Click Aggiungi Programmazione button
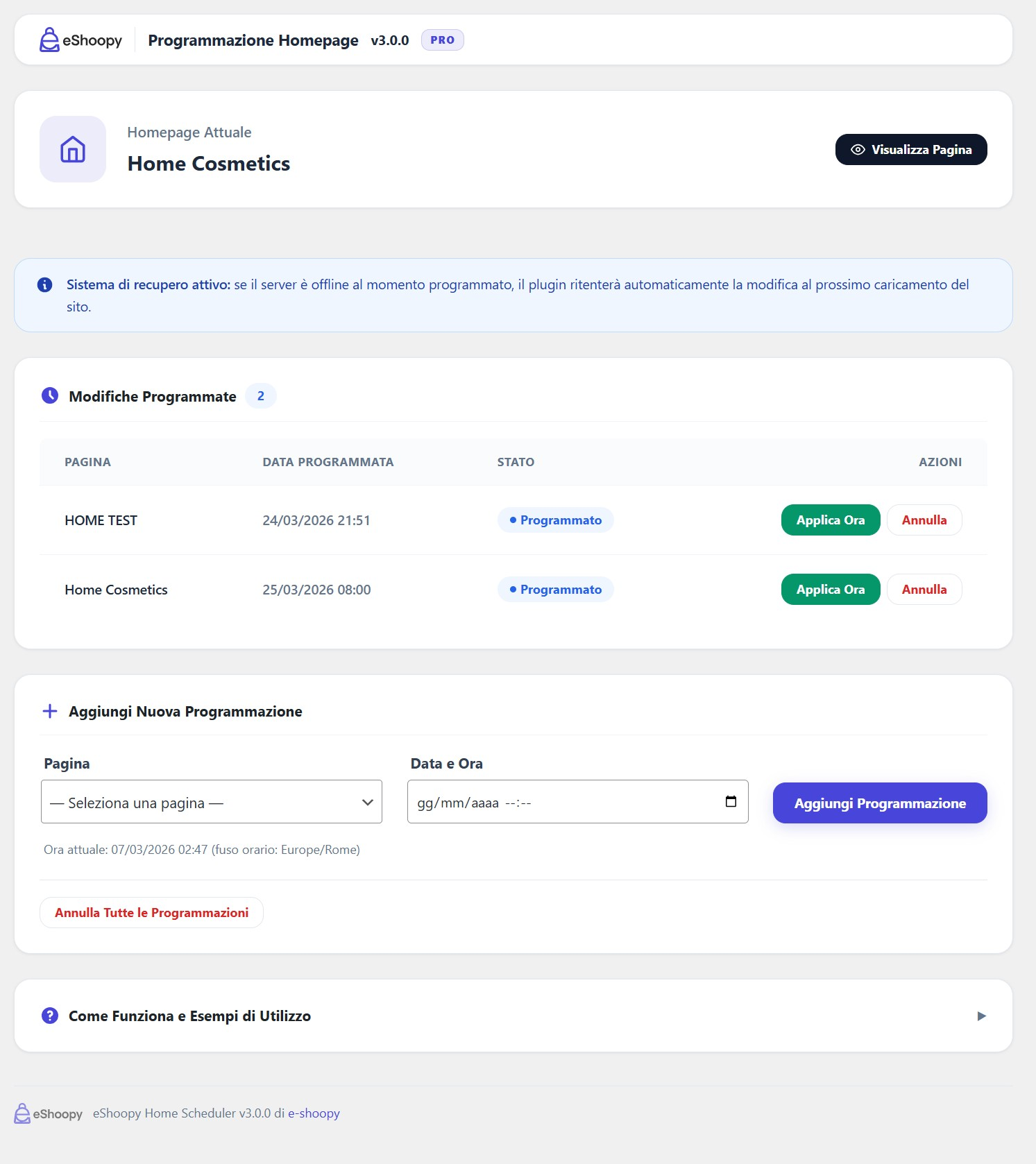 click(x=880, y=803)
